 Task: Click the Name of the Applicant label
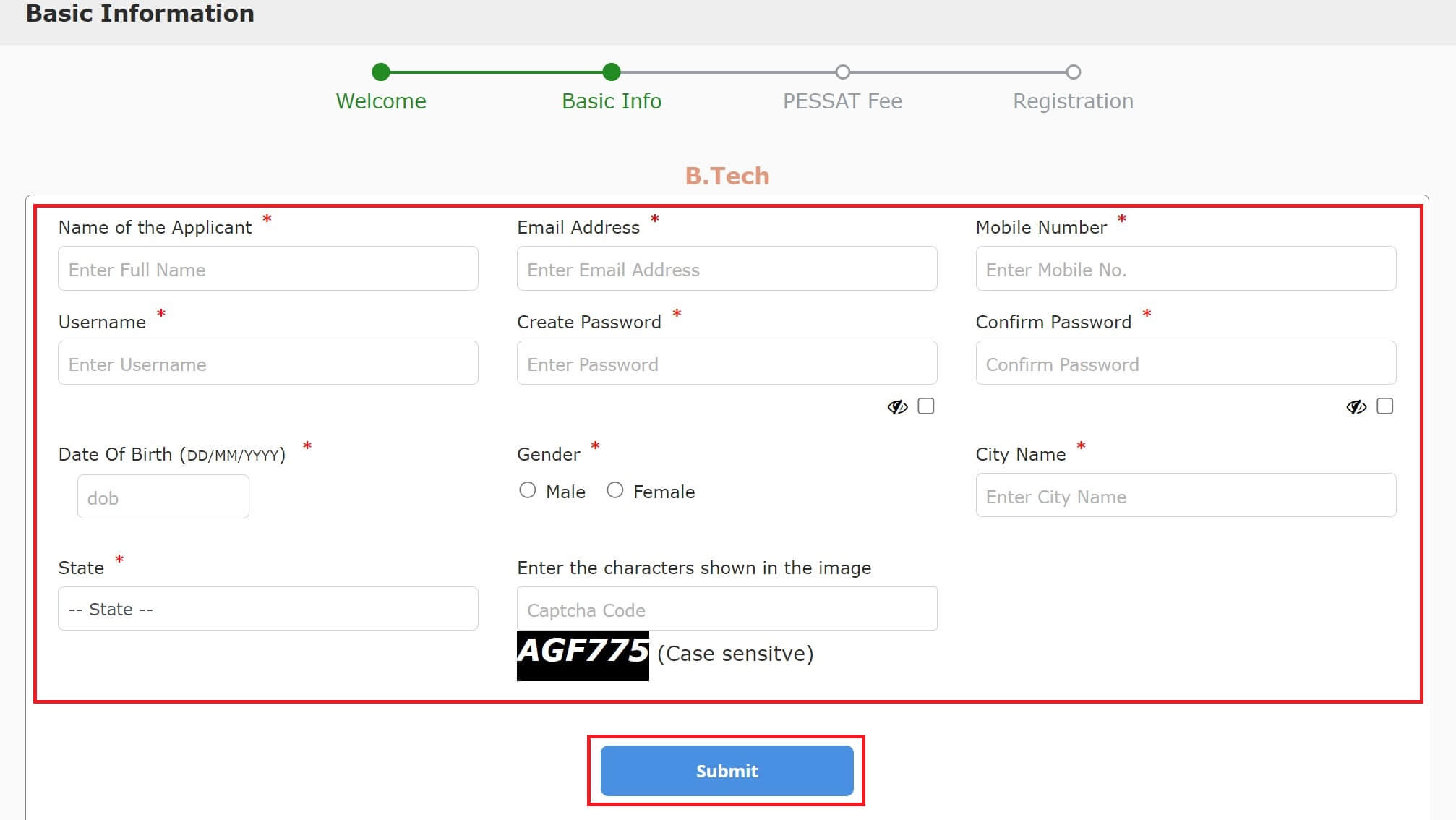[x=155, y=227]
